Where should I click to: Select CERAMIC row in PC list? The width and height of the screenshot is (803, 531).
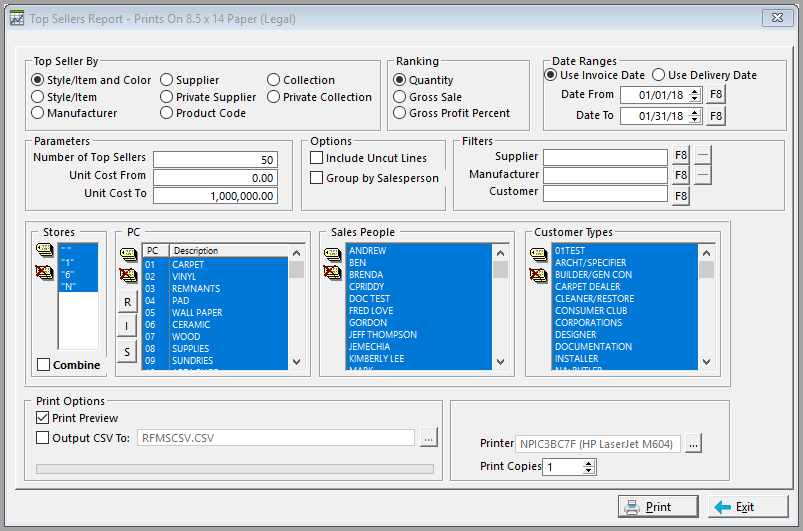[215, 325]
